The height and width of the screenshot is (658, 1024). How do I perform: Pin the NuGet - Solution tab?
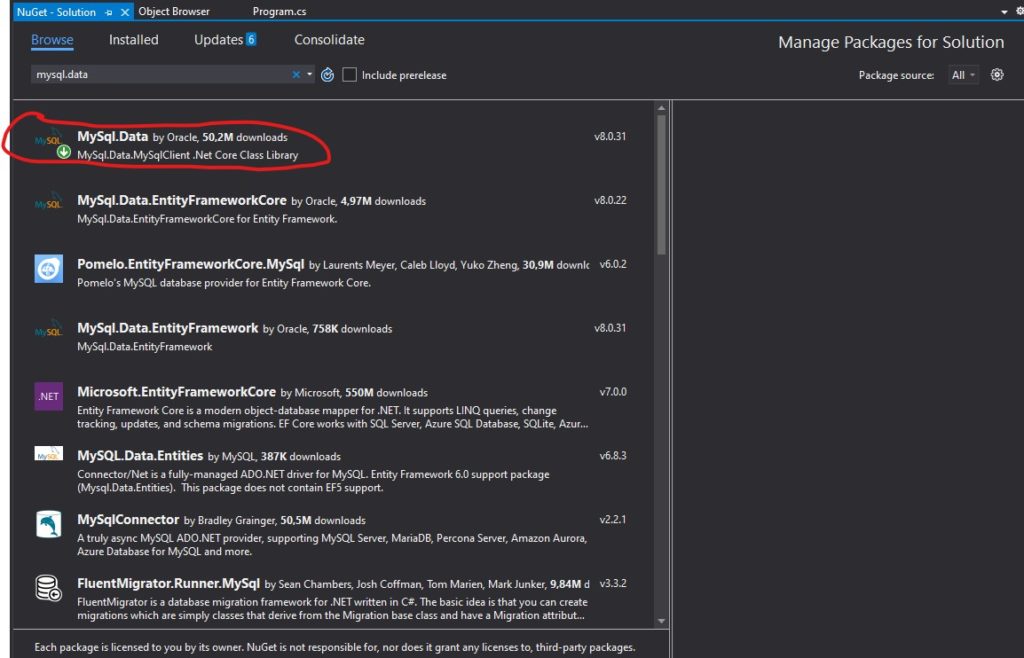[109, 12]
